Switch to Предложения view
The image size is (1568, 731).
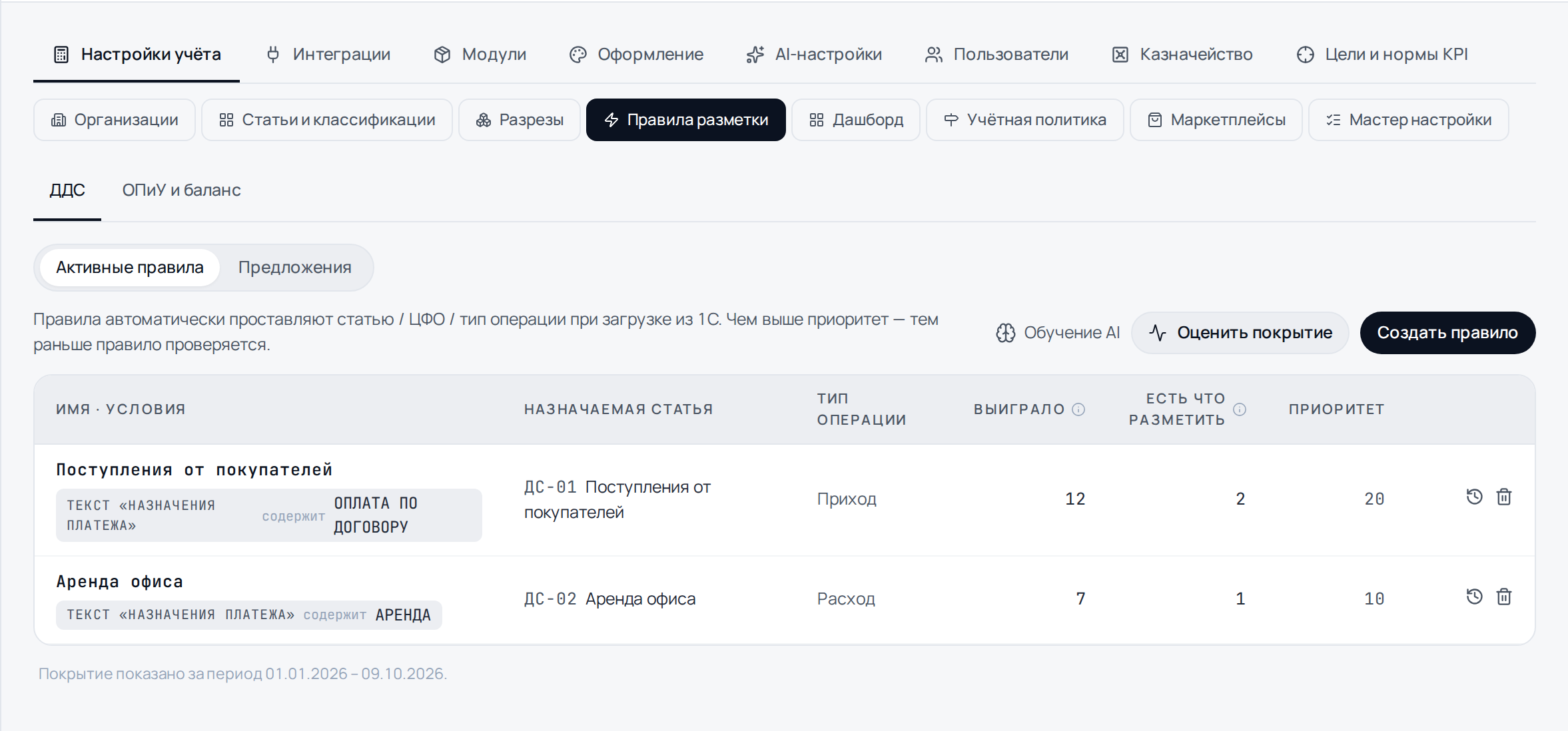pos(295,268)
